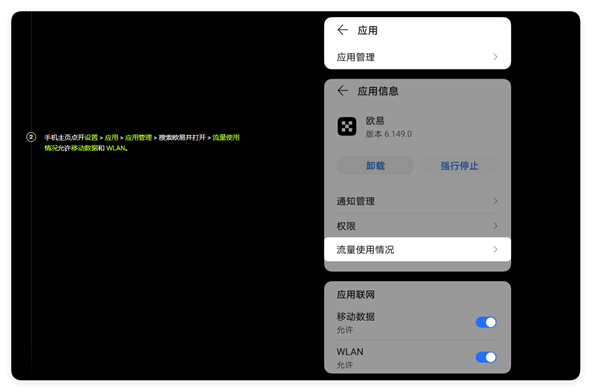Click the 流量使用 highlighted text in the instructions
Viewport: 591px width, 391px height.
226,138
